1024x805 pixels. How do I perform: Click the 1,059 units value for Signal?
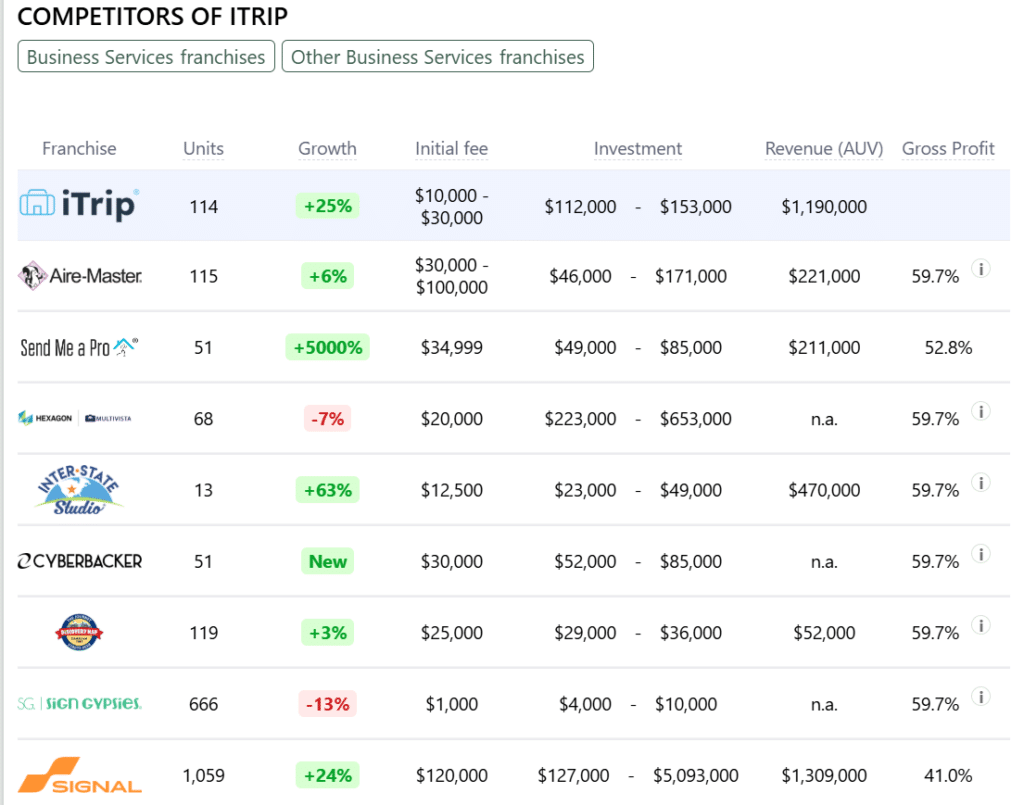point(203,776)
